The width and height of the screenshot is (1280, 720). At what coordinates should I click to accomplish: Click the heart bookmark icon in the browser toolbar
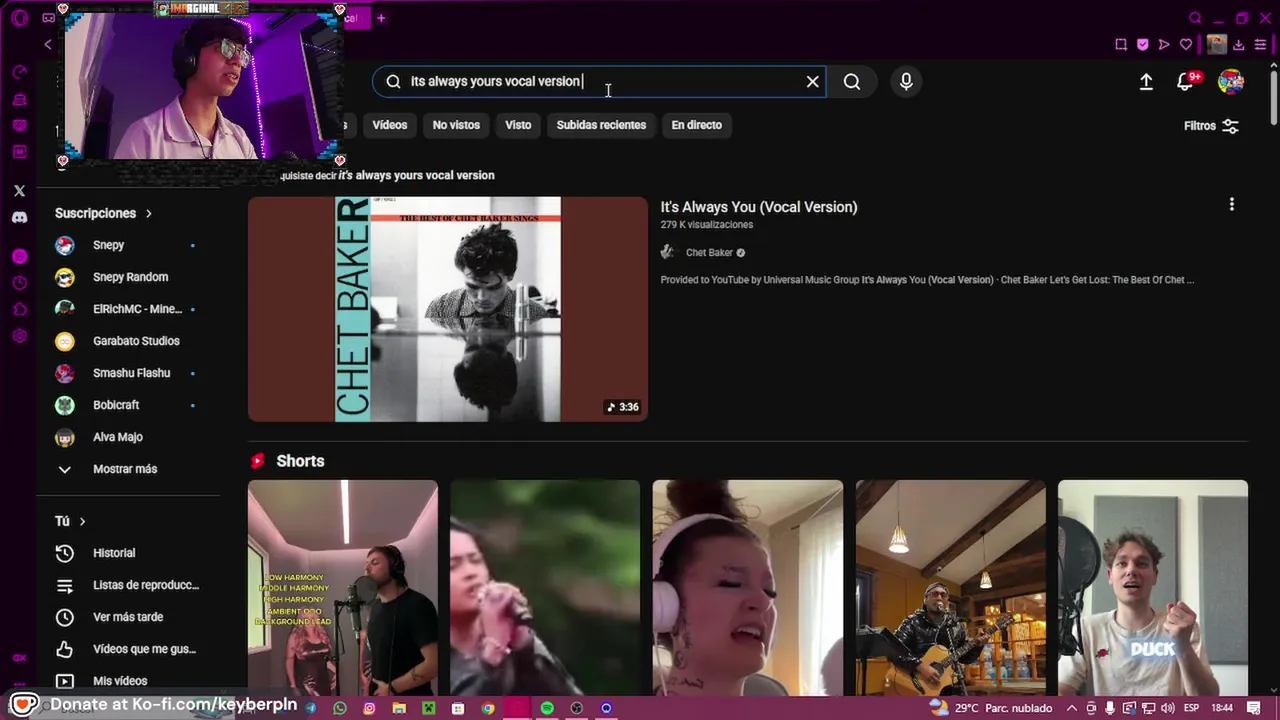1186,45
